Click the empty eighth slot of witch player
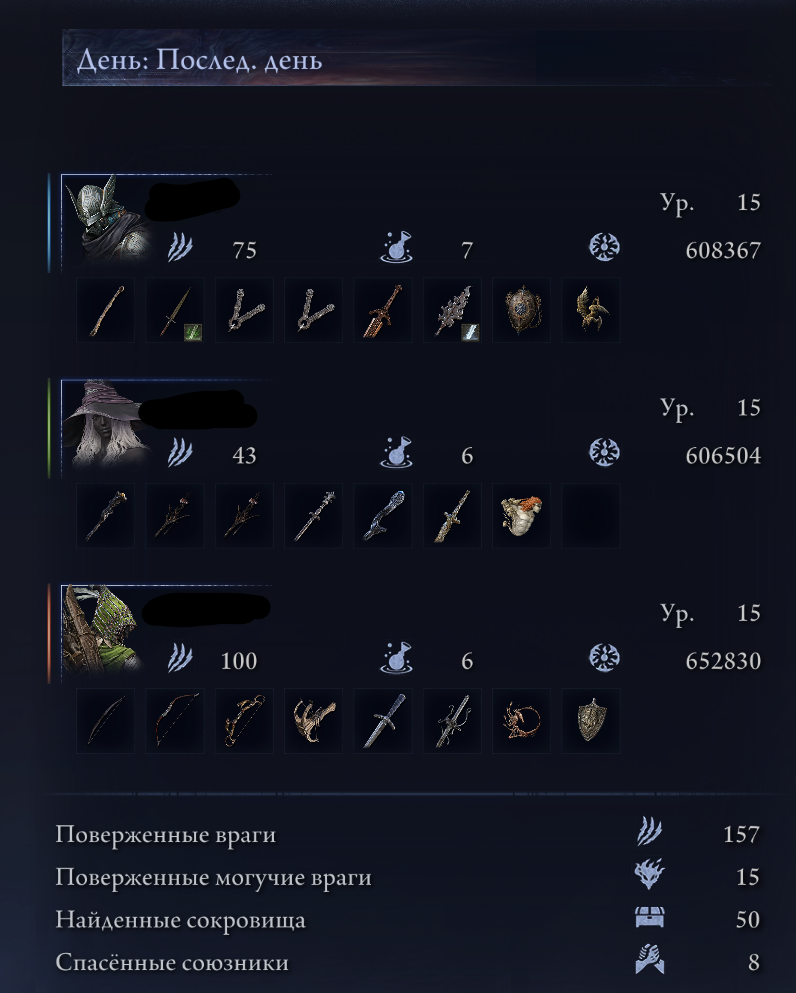796x993 pixels. (x=591, y=515)
